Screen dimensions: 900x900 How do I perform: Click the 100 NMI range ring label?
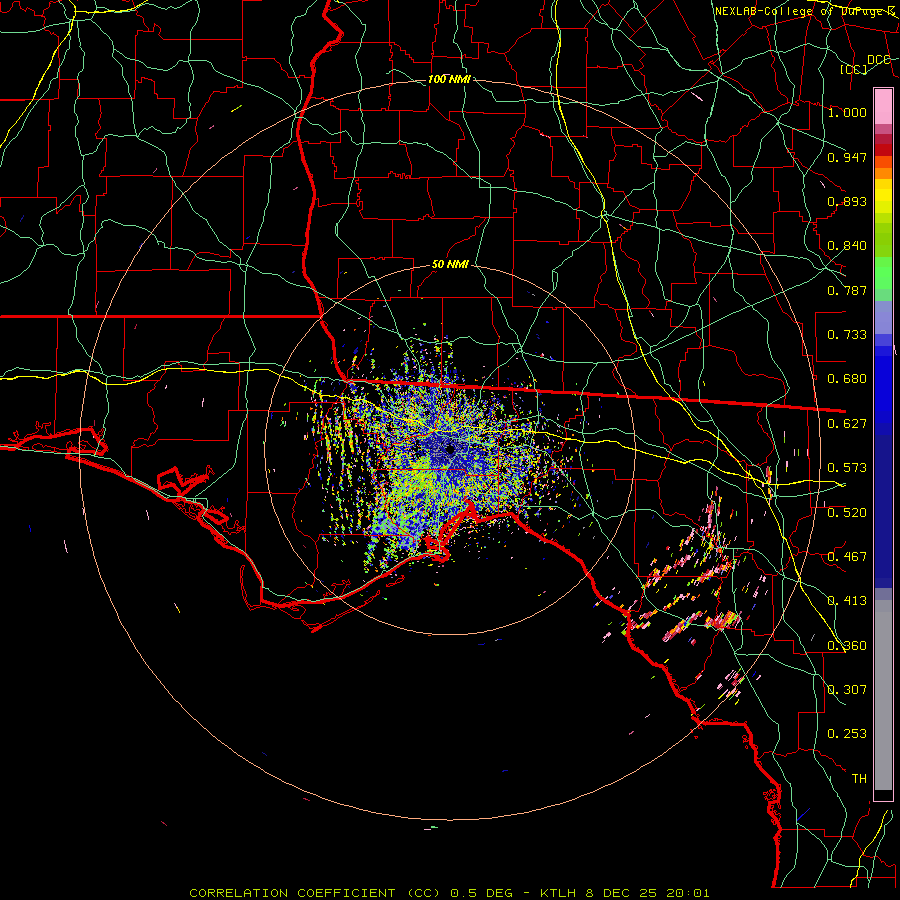click(449, 79)
